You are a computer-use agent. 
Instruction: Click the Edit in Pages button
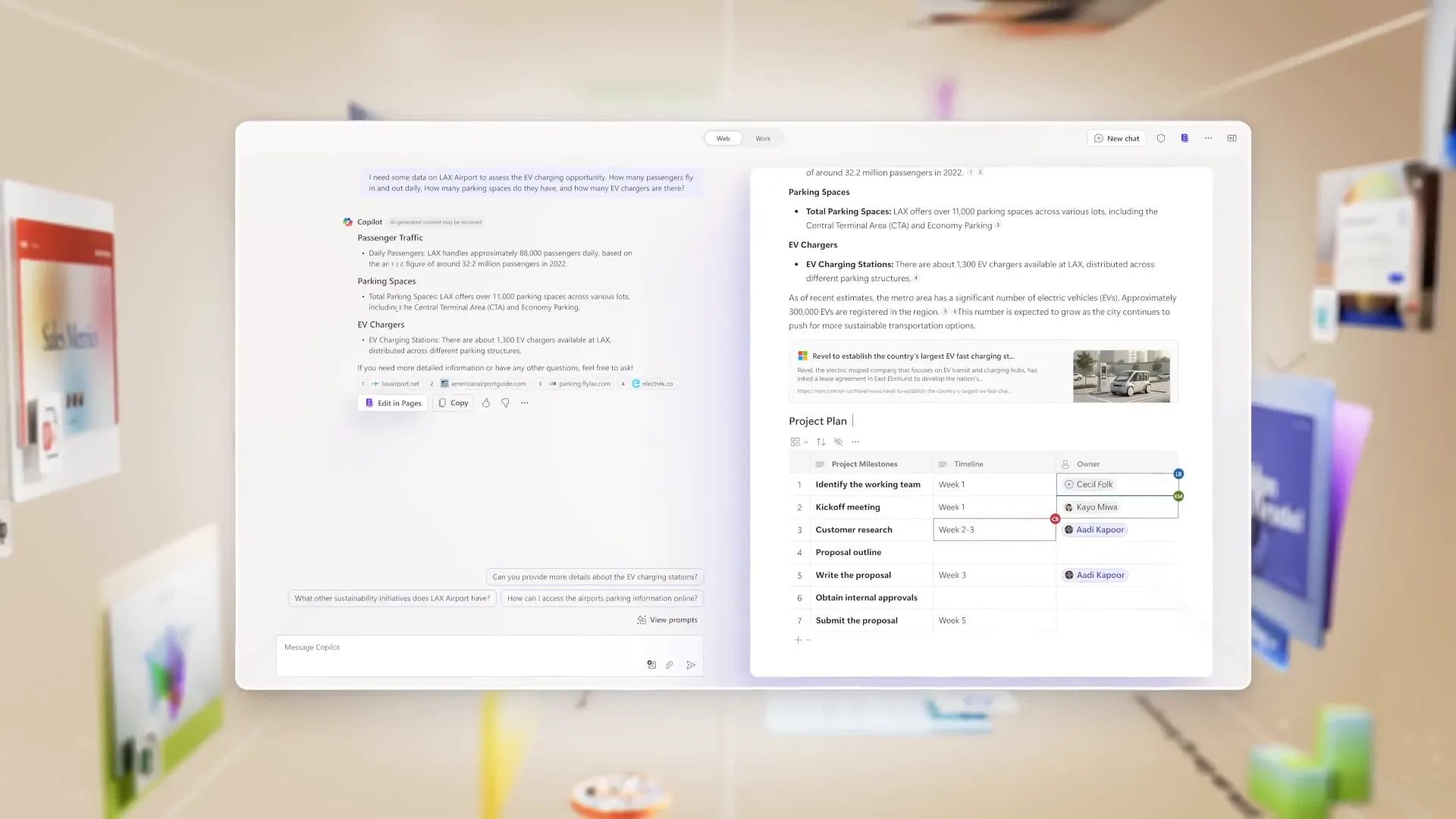(x=392, y=403)
